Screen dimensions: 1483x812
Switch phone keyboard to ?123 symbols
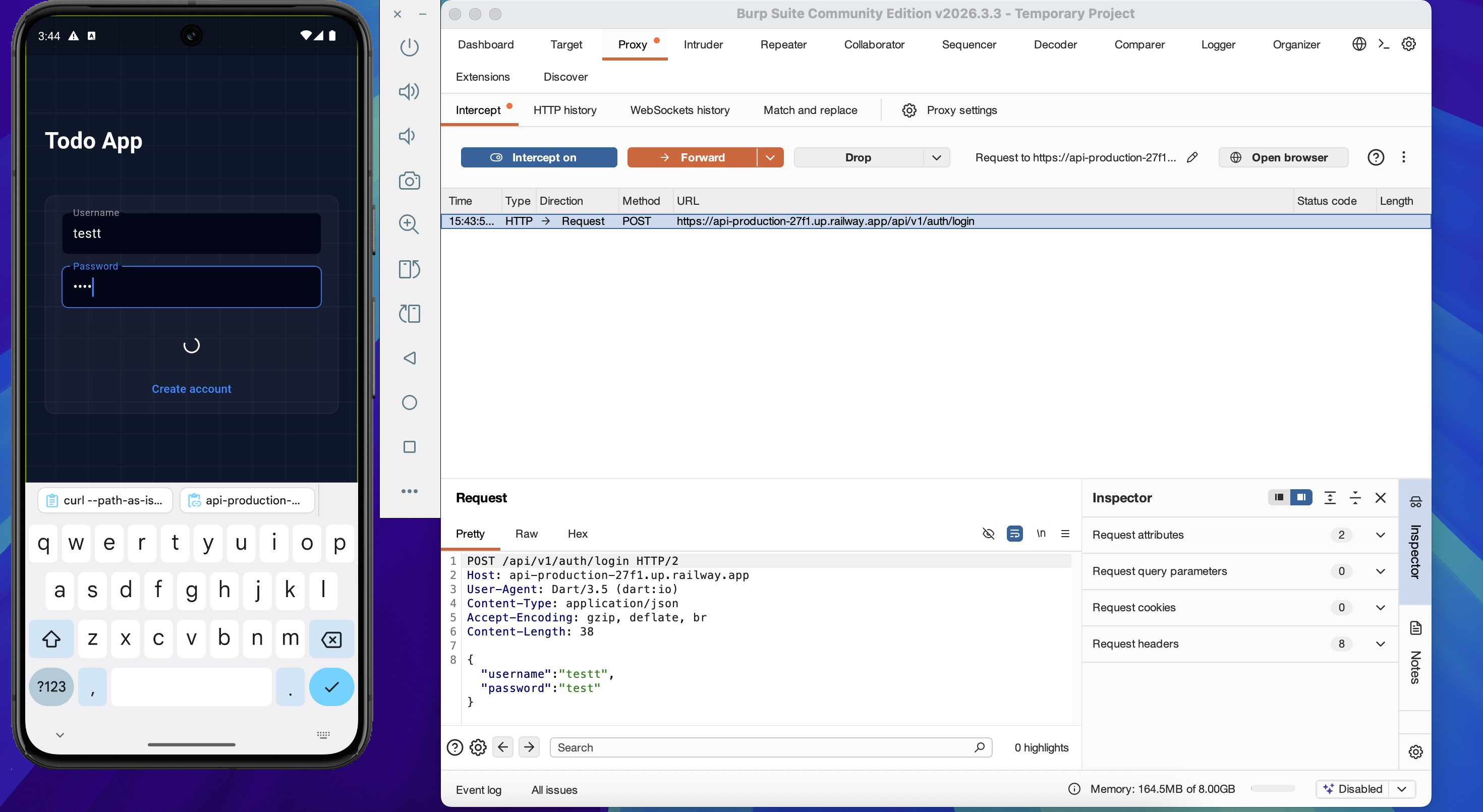click(x=51, y=686)
